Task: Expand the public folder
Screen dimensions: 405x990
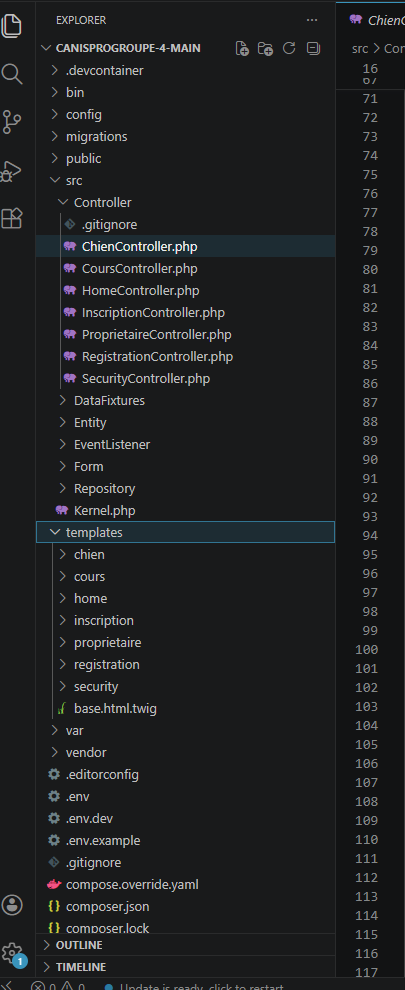Action: (186, 158)
